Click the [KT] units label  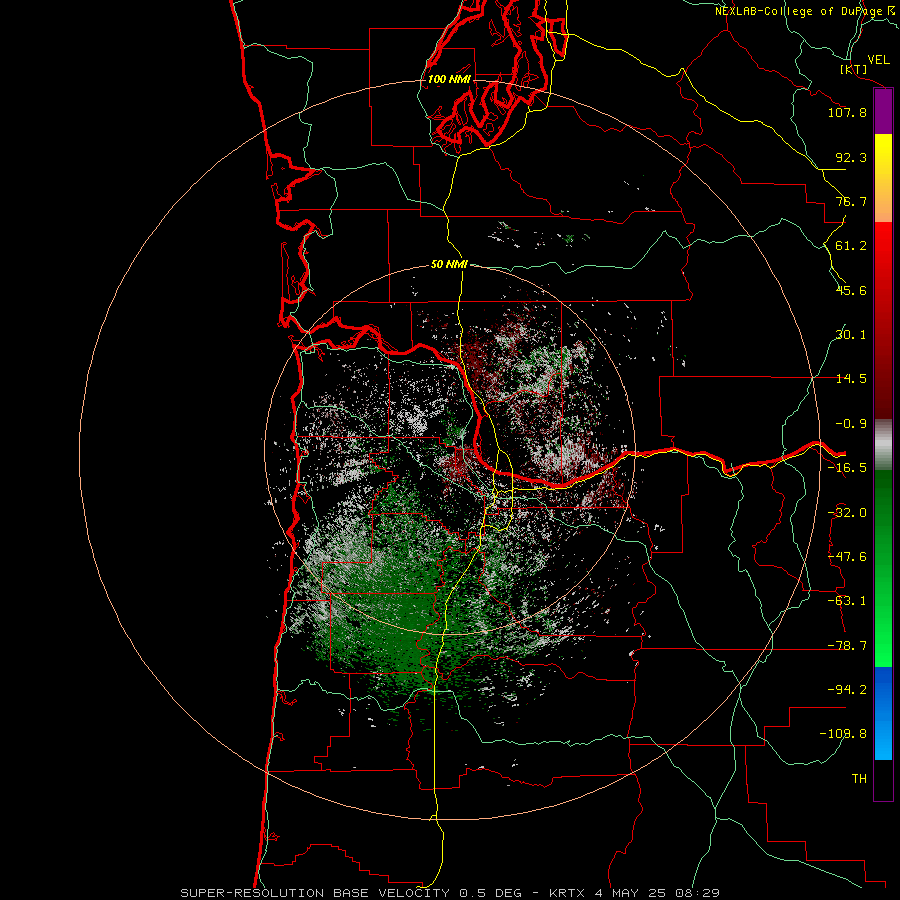[853, 69]
